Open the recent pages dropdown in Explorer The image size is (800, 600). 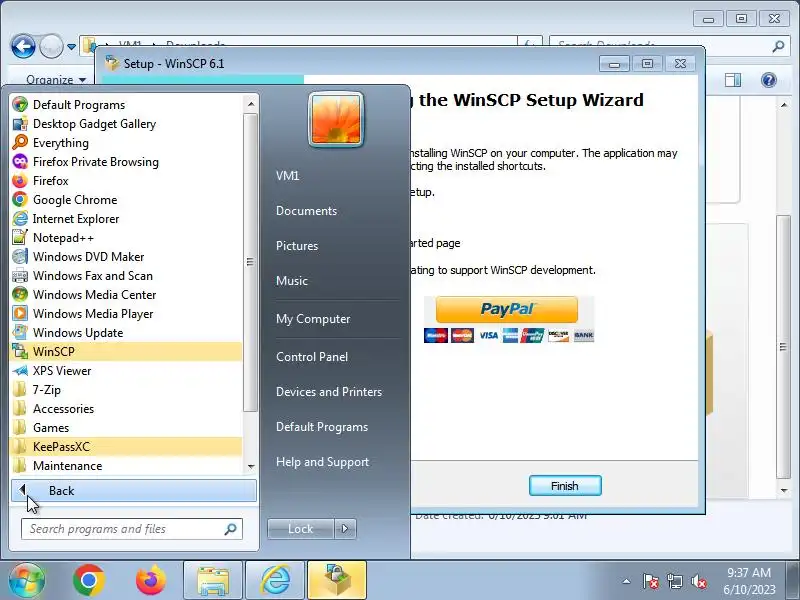[71, 47]
